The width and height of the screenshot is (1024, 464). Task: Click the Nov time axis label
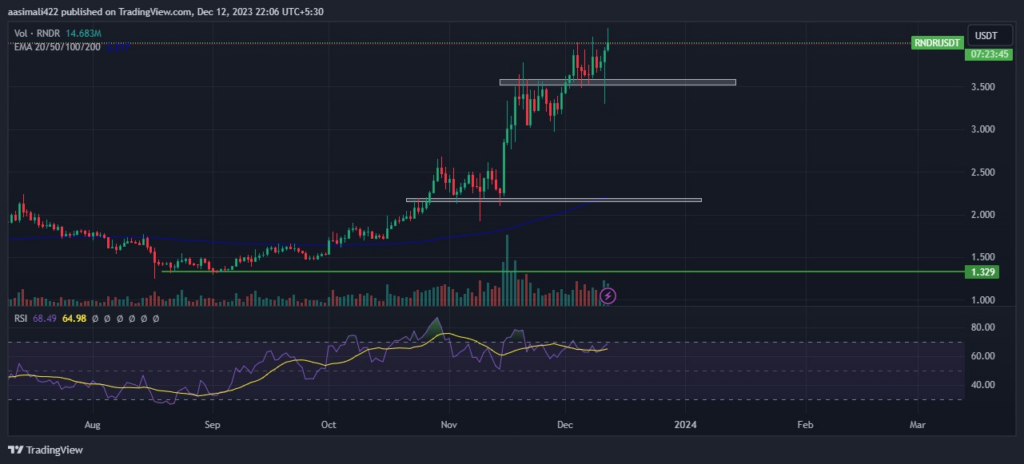tap(449, 425)
